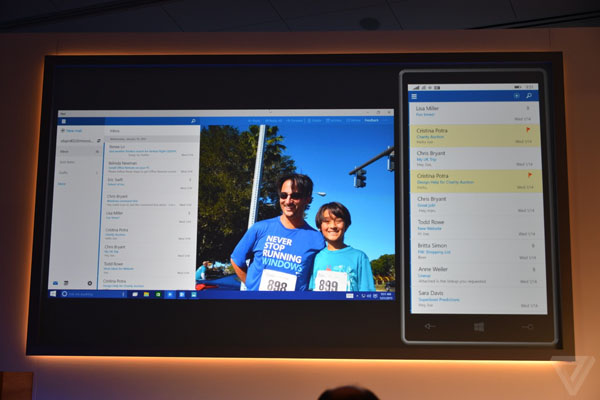This screenshot has height=400, width=600.
Task: Open phone Cristina Potra Charity Auction email
Action: (475, 136)
